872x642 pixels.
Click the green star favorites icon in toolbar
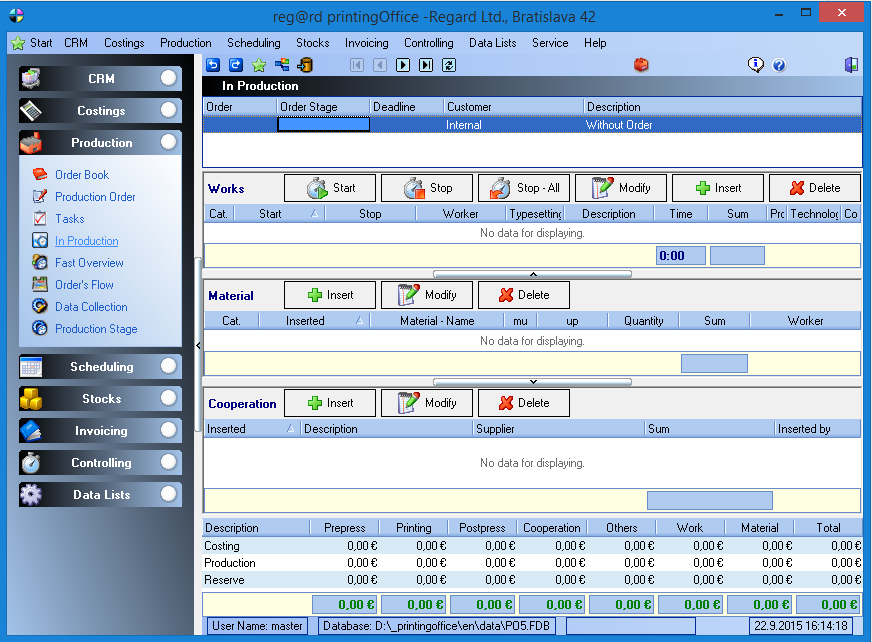[x=259, y=65]
